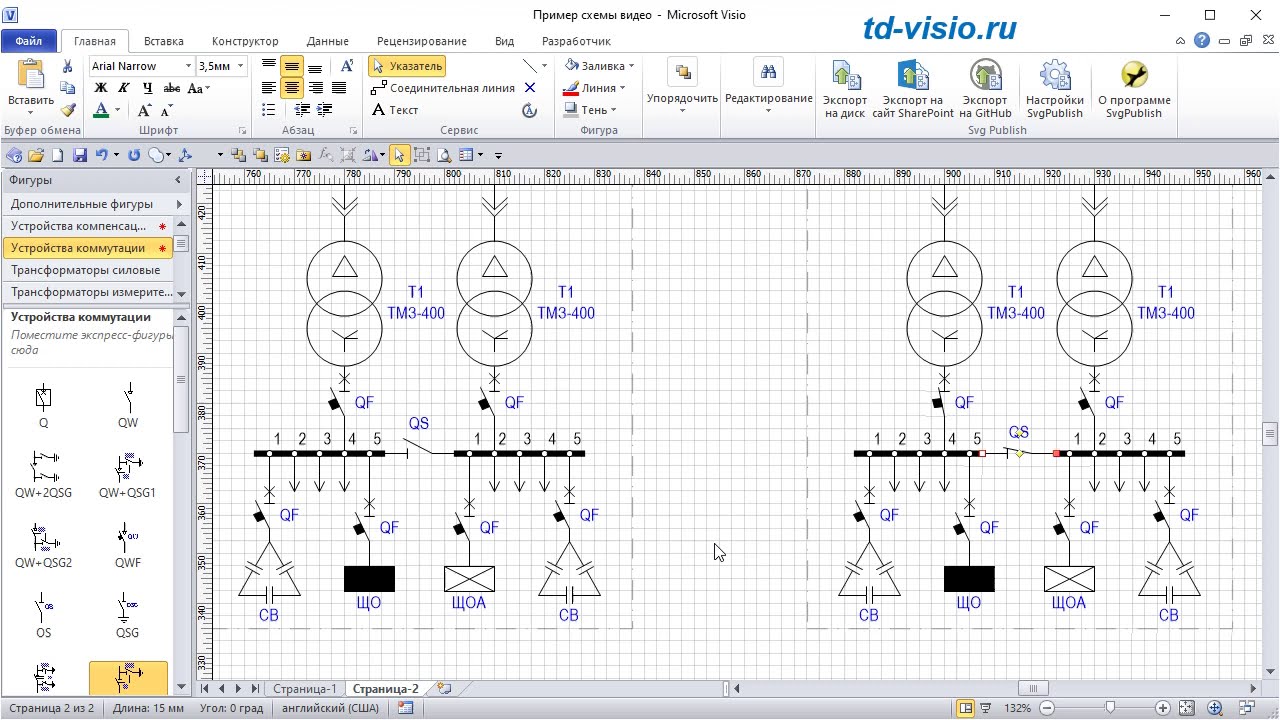Set vertical align middle
1280x720 pixels.
tap(291, 66)
